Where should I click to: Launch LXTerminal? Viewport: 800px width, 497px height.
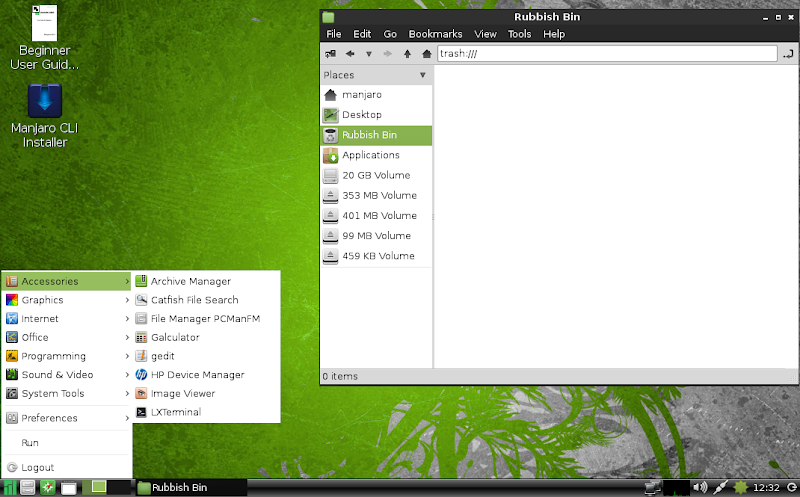[206, 412]
